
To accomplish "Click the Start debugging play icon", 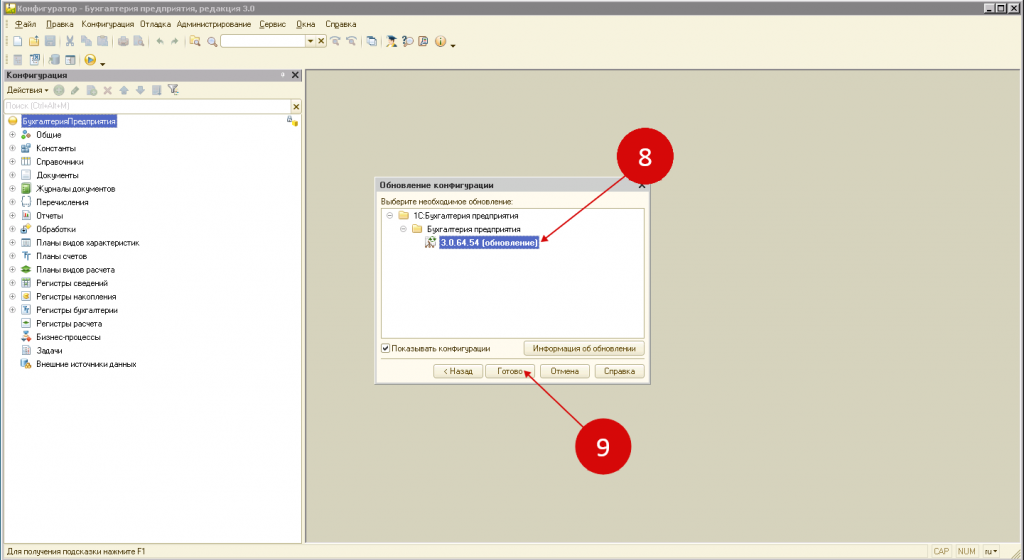I will point(90,59).
